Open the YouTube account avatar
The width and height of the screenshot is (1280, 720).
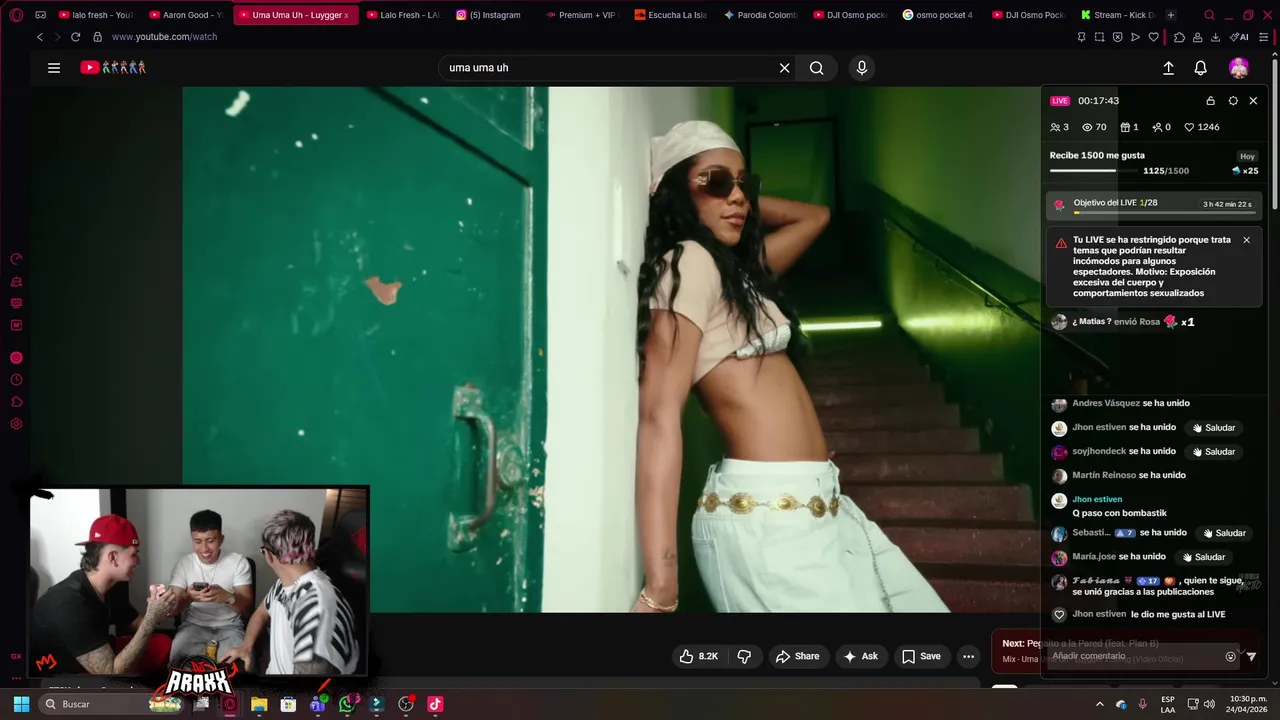[1239, 68]
